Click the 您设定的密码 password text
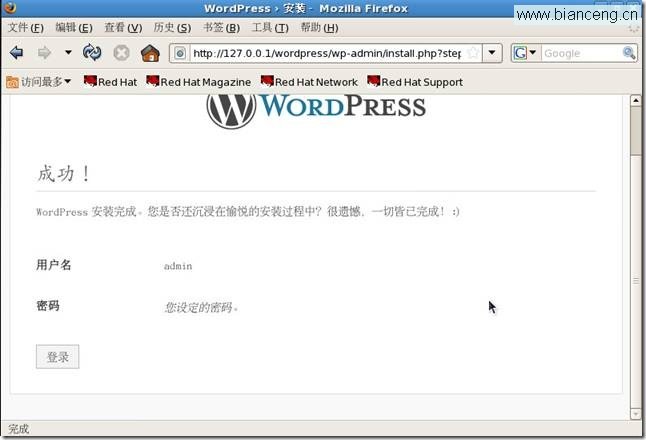The width and height of the screenshot is (646, 440). click(x=201, y=307)
